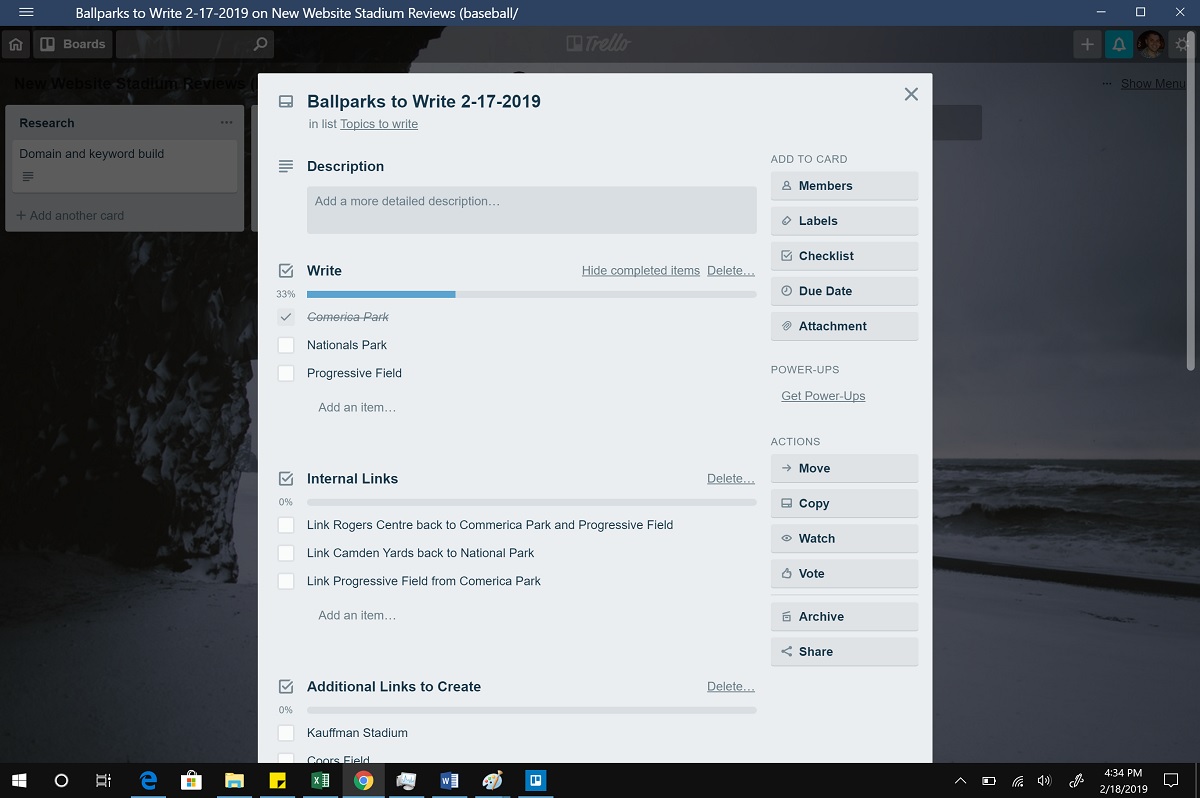Switch to Chrome on the taskbar
This screenshot has height=798, width=1200.
pyautogui.click(x=363, y=780)
